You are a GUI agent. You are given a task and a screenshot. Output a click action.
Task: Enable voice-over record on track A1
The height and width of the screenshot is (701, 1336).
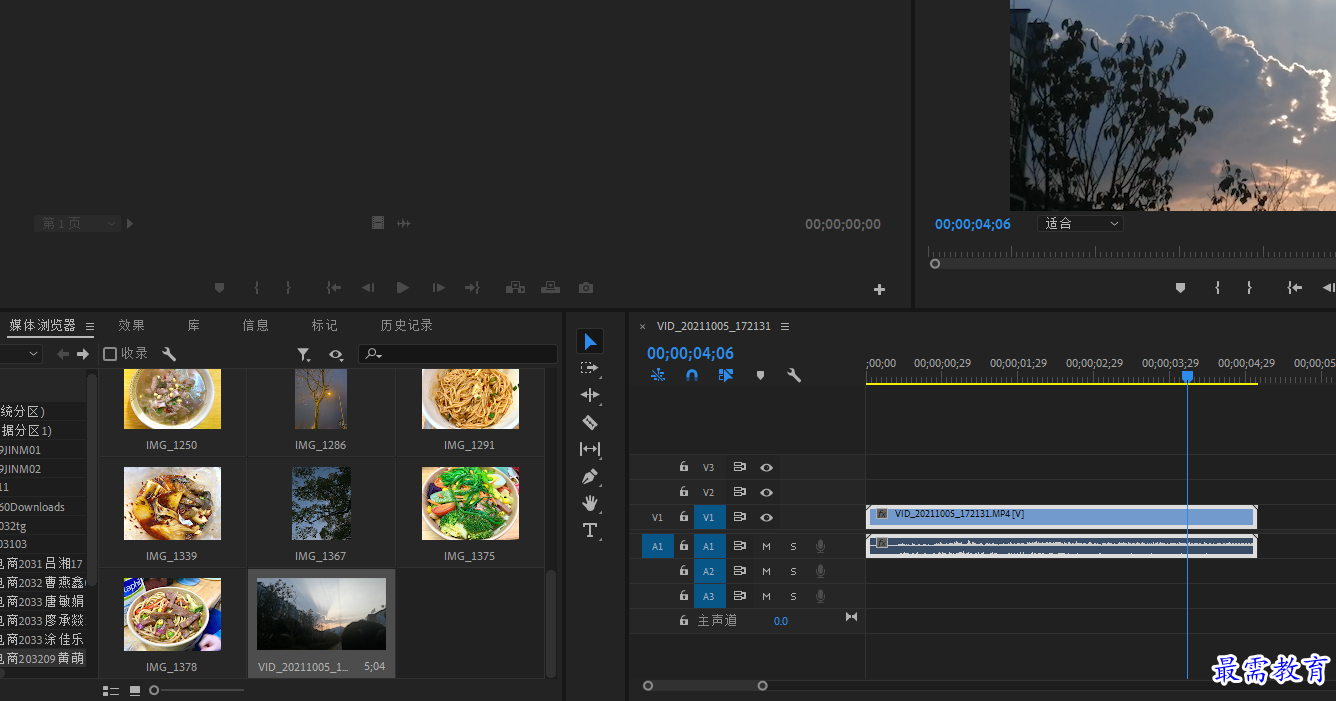(x=820, y=546)
